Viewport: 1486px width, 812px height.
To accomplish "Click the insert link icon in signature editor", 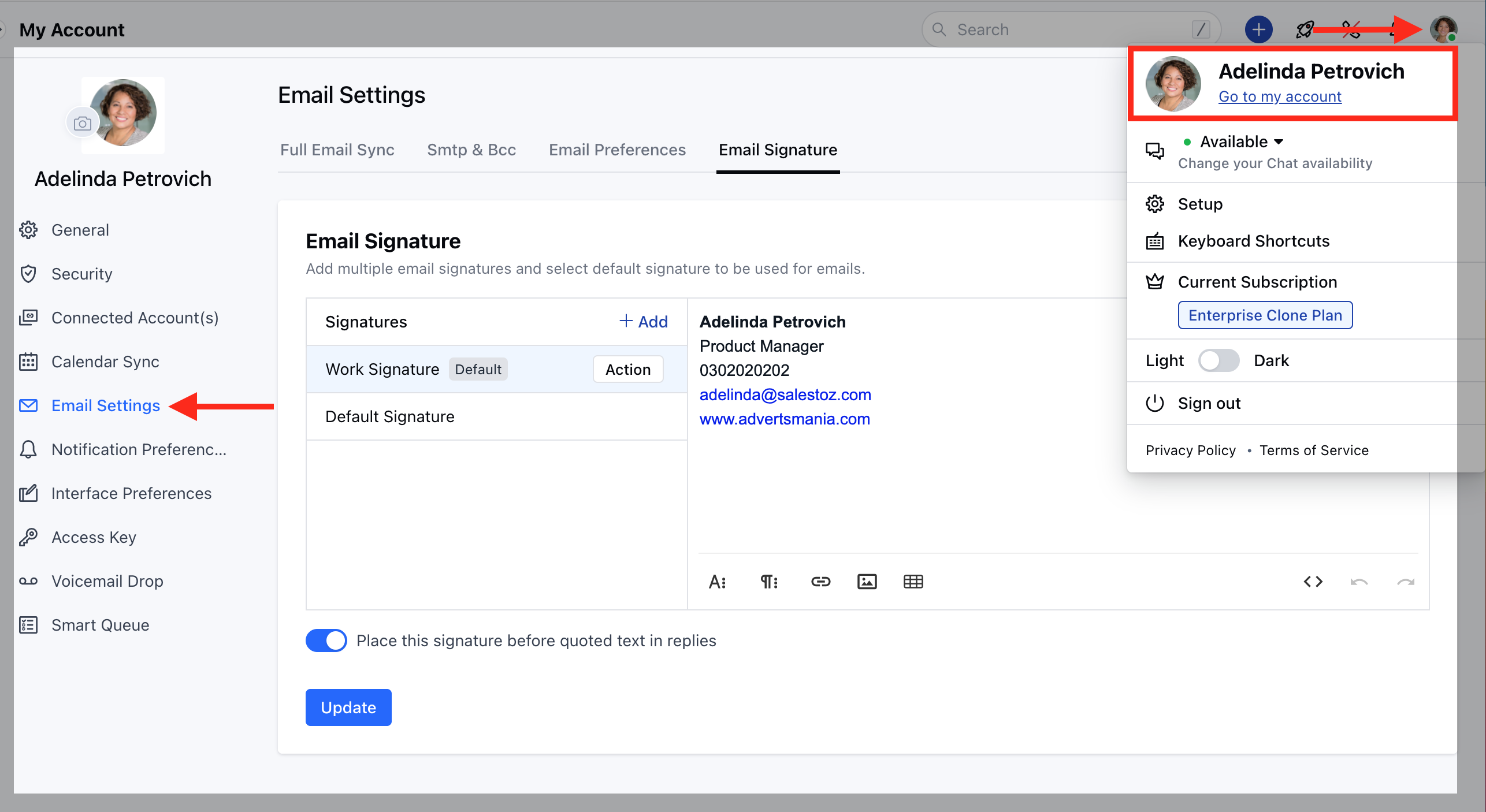I will point(820,582).
